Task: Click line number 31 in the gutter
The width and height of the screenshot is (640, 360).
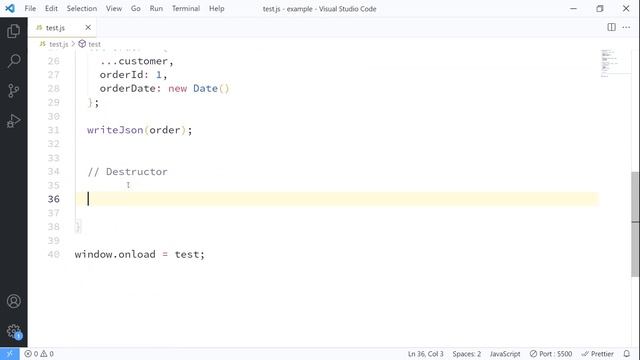Action: coord(53,130)
